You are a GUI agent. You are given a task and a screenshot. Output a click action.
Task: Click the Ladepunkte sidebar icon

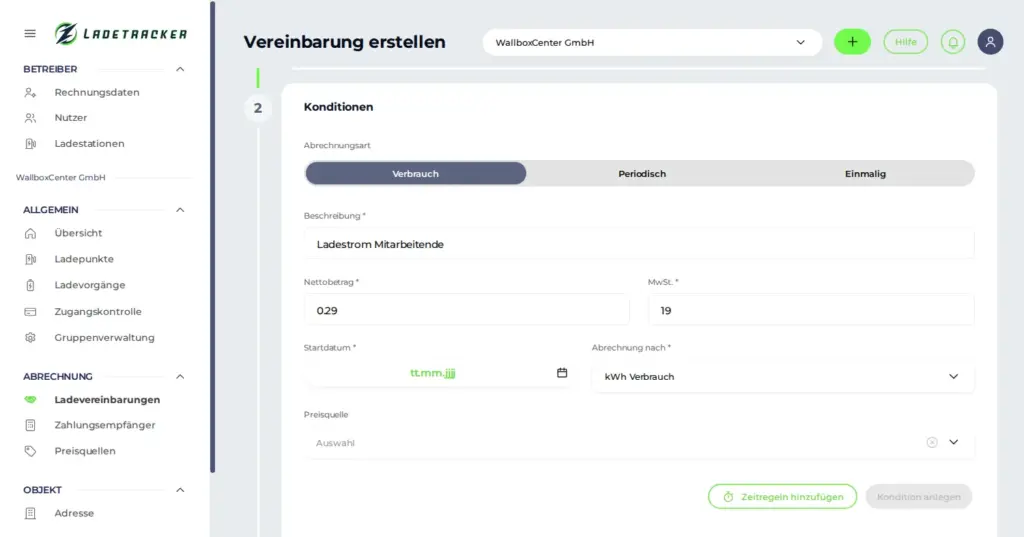pyautogui.click(x=30, y=259)
